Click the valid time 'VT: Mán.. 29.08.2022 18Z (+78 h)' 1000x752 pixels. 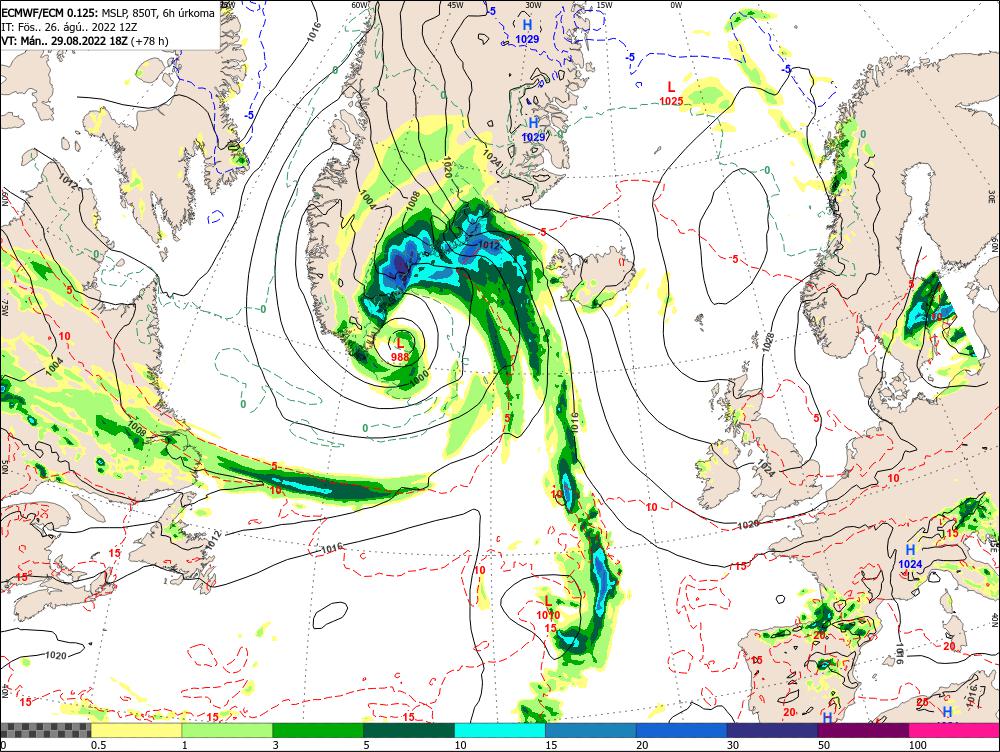(x=85, y=41)
